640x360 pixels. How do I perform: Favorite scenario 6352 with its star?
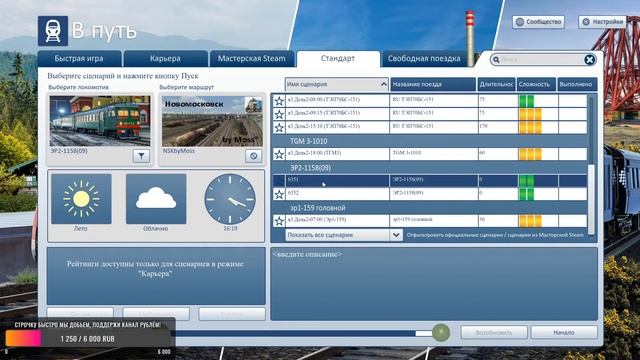pos(279,194)
